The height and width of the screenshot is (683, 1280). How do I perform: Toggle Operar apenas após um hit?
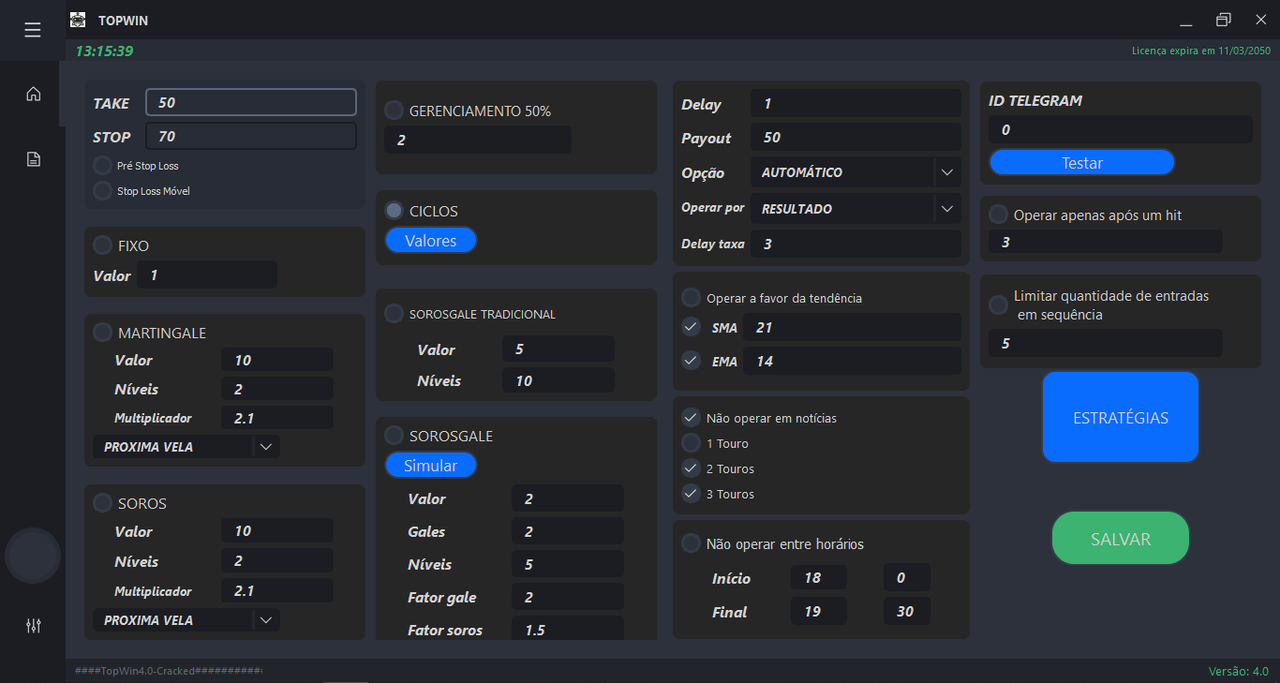(x=998, y=215)
